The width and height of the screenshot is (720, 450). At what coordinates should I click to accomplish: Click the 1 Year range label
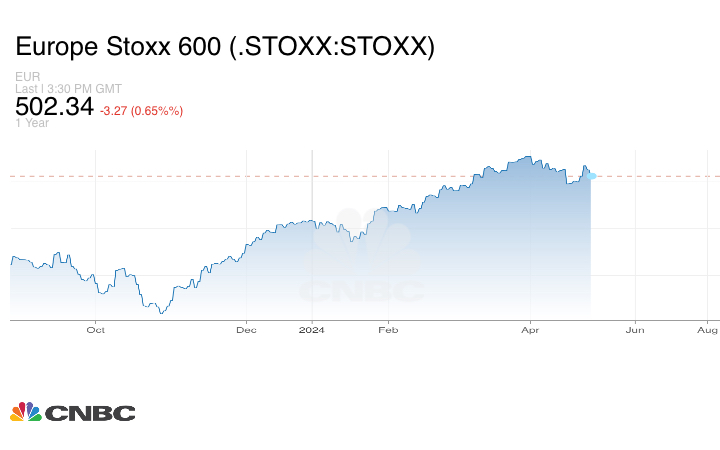point(31,124)
